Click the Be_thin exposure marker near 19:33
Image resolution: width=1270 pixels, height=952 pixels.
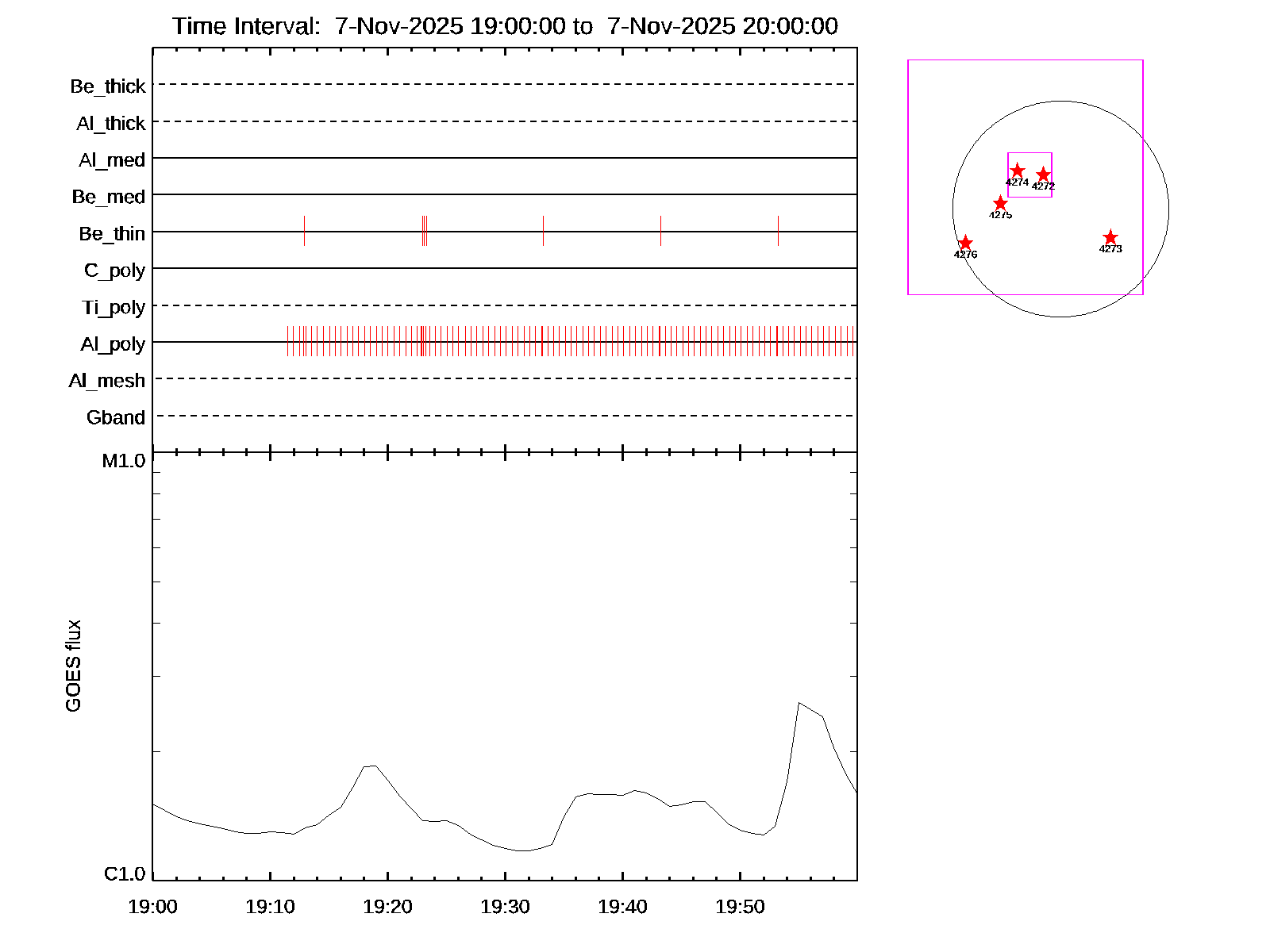(543, 231)
